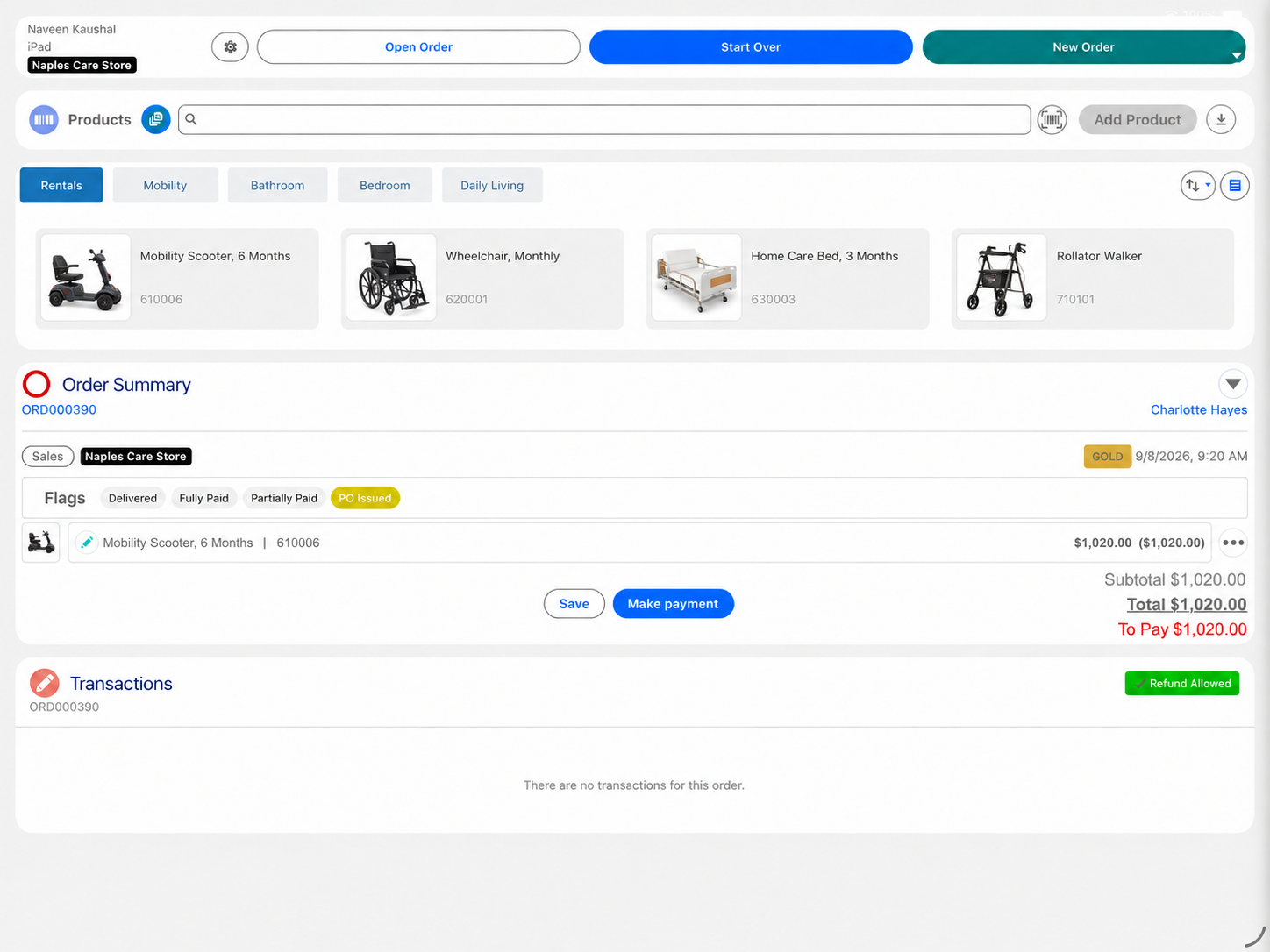The image size is (1270, 952).
Task: Toggle the Delivered flag
Action: click(132, 498)
